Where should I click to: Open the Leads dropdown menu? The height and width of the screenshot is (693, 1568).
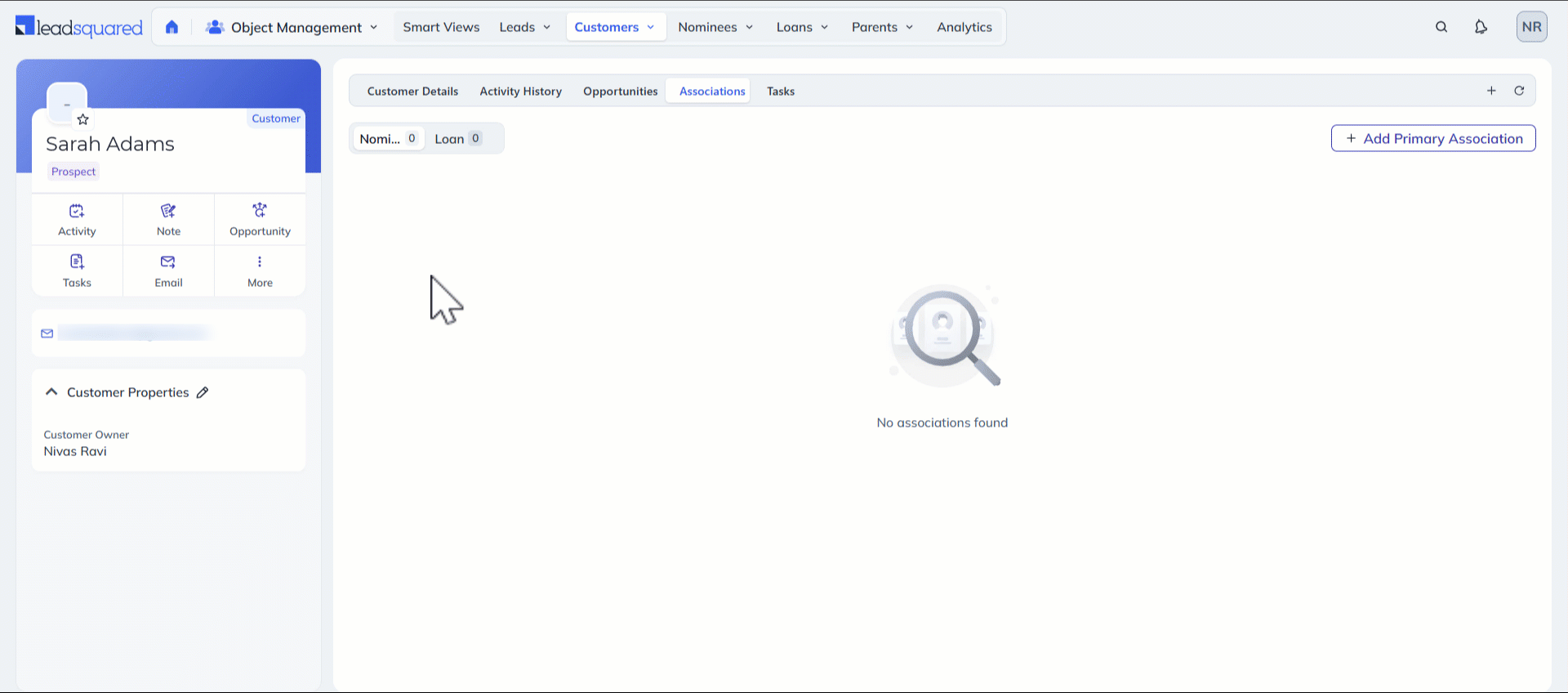click(524, 27)
